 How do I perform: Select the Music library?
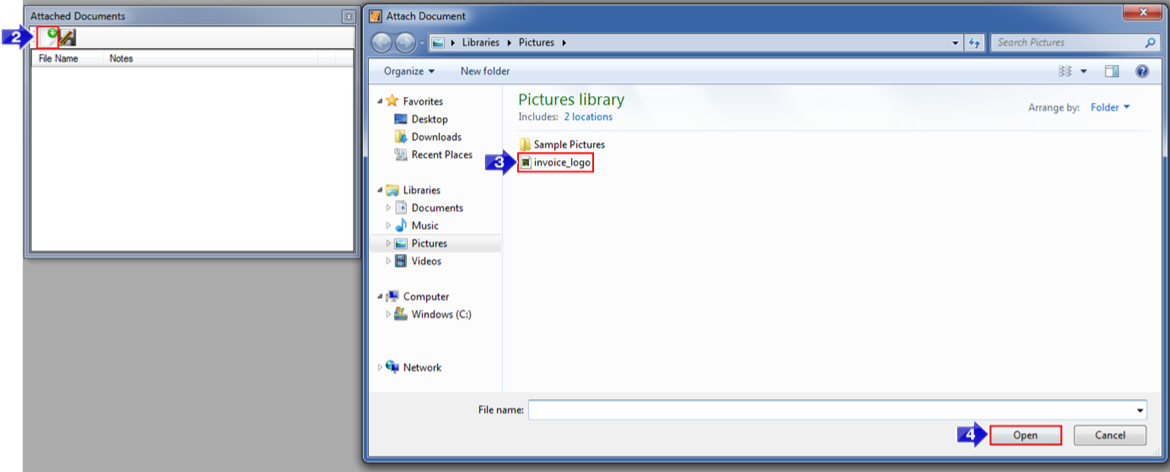pyautogui.click(x=425, y=225)
